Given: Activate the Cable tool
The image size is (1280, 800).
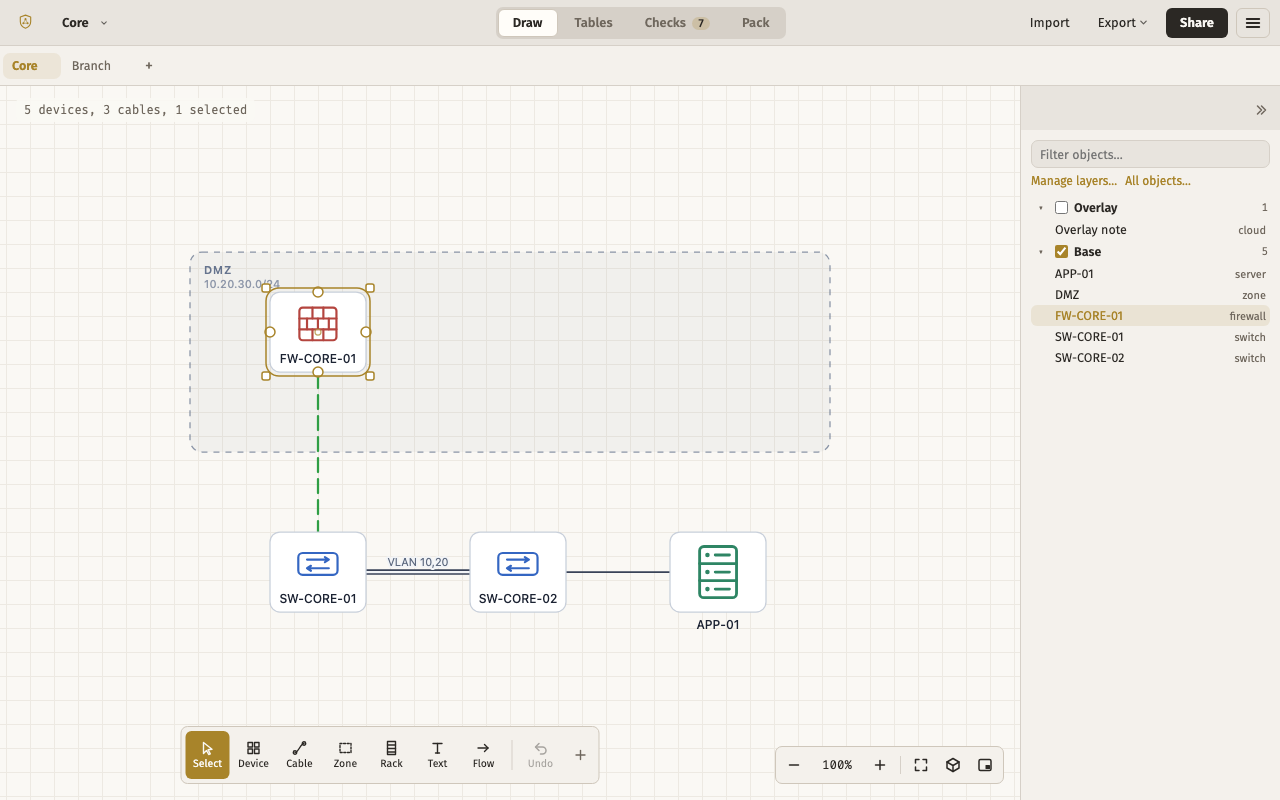Looking at the screenshot, I should point(299,755).
